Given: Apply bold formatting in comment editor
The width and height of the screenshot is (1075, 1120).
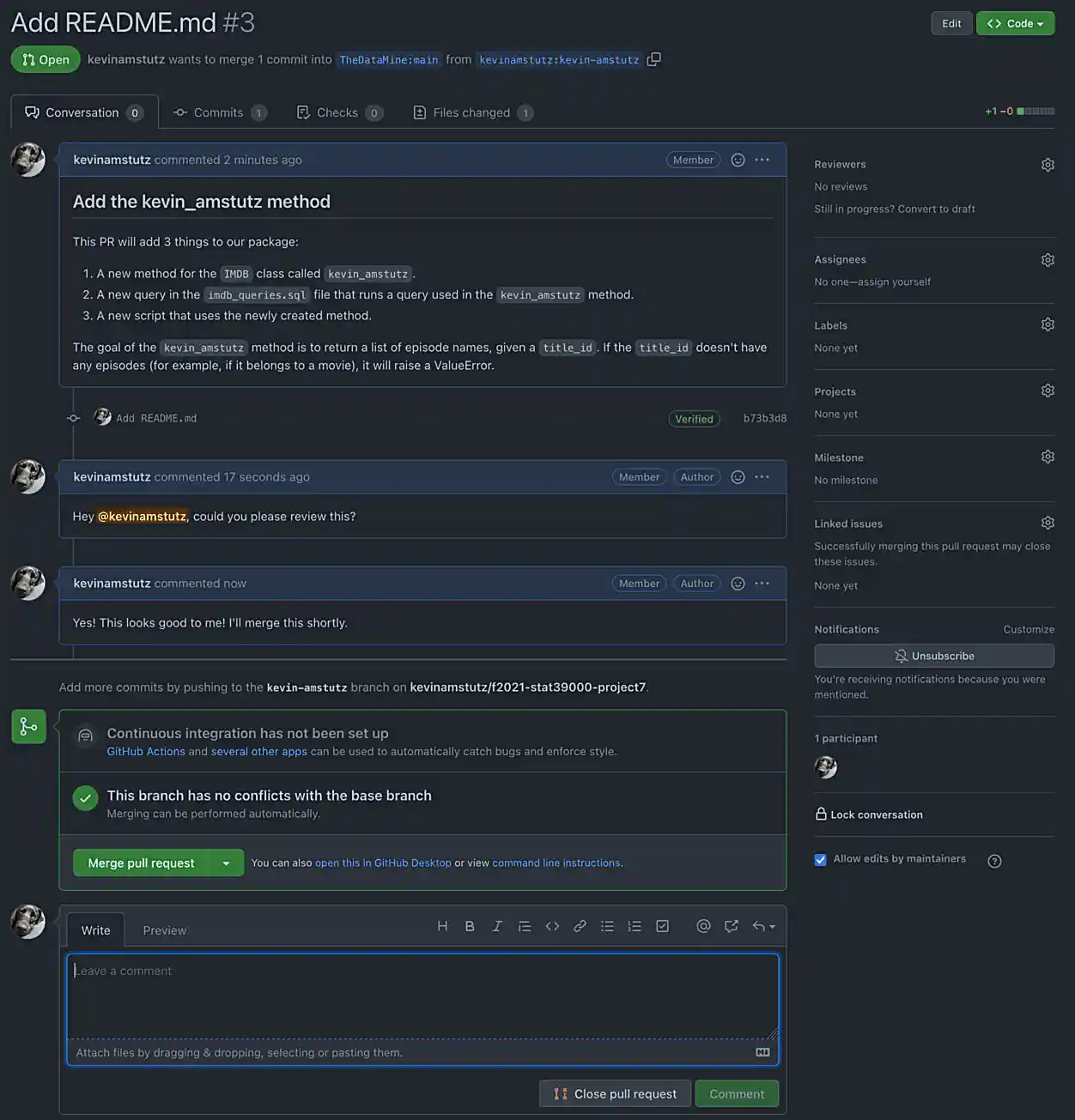Looking at the screenshot, I should [x=470, y=926].
